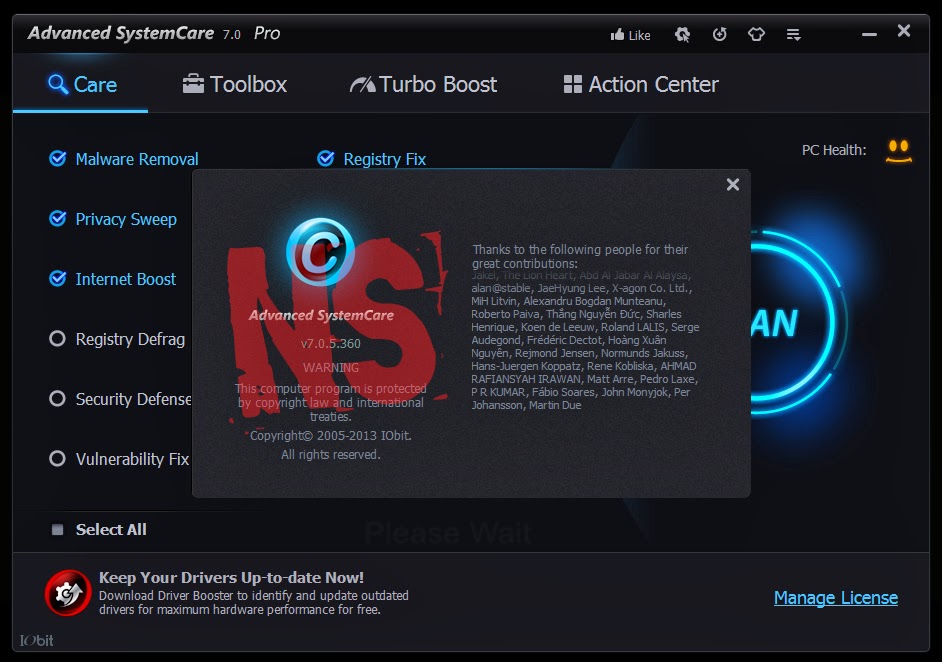Viewport: 942px width, 662px height.
Task: Click the circular update/refresh icon in title bar
Action: pos(719,35)
